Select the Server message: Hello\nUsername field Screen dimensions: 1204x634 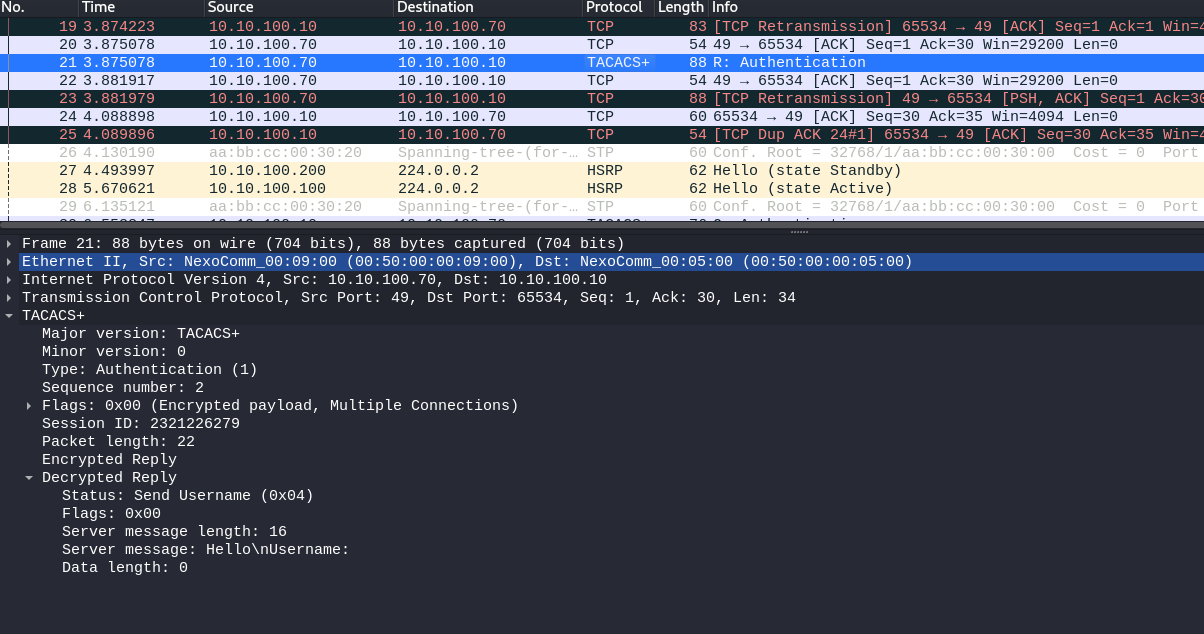205,550
